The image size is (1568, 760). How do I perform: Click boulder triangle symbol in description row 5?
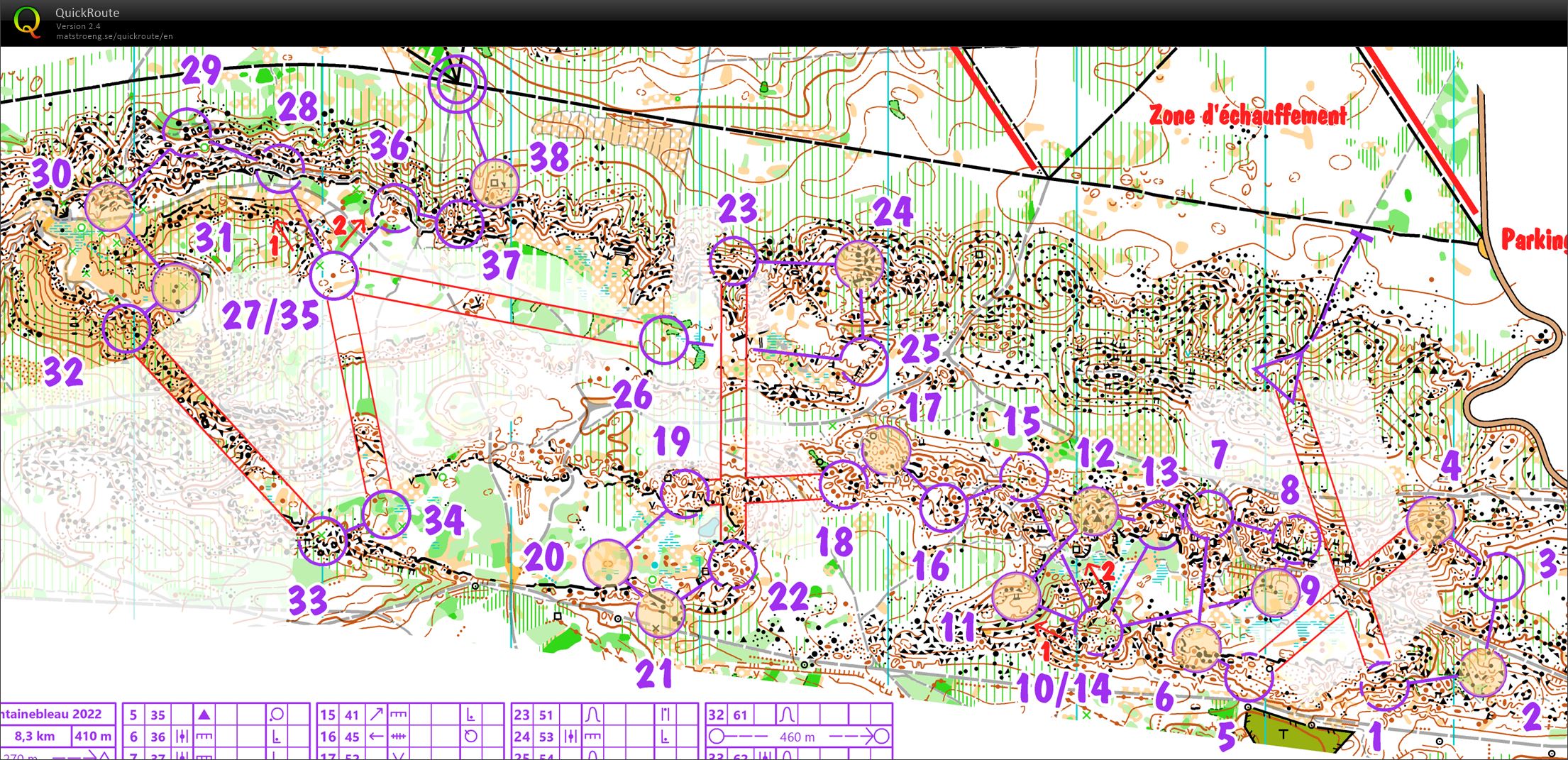[x=204, y=715]
